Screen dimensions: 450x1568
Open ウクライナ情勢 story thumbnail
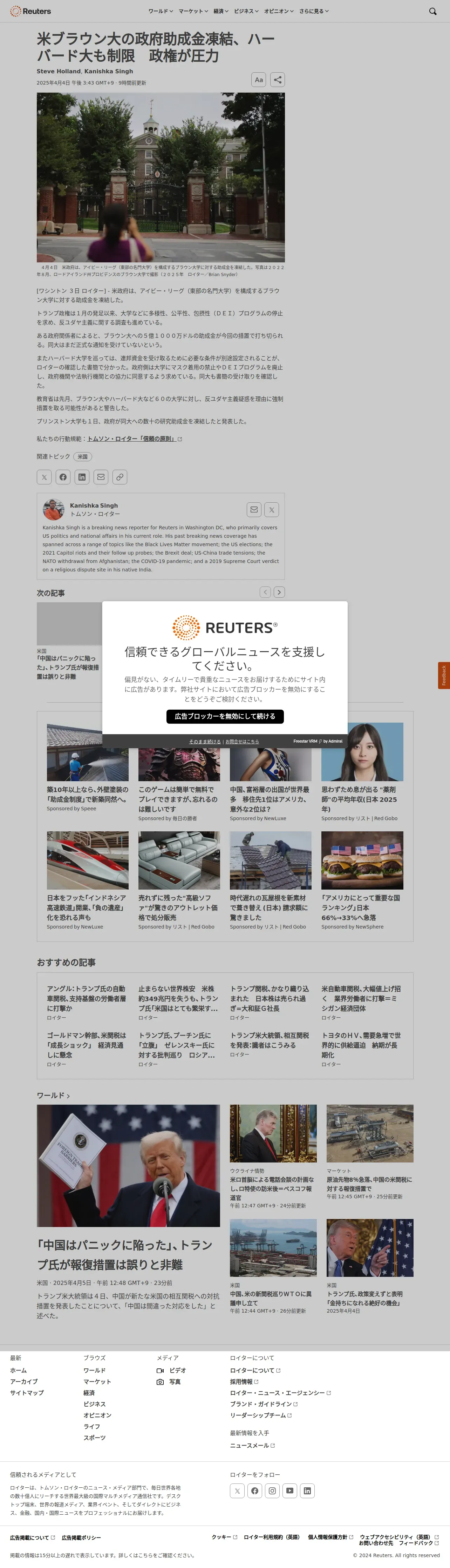273,1133
